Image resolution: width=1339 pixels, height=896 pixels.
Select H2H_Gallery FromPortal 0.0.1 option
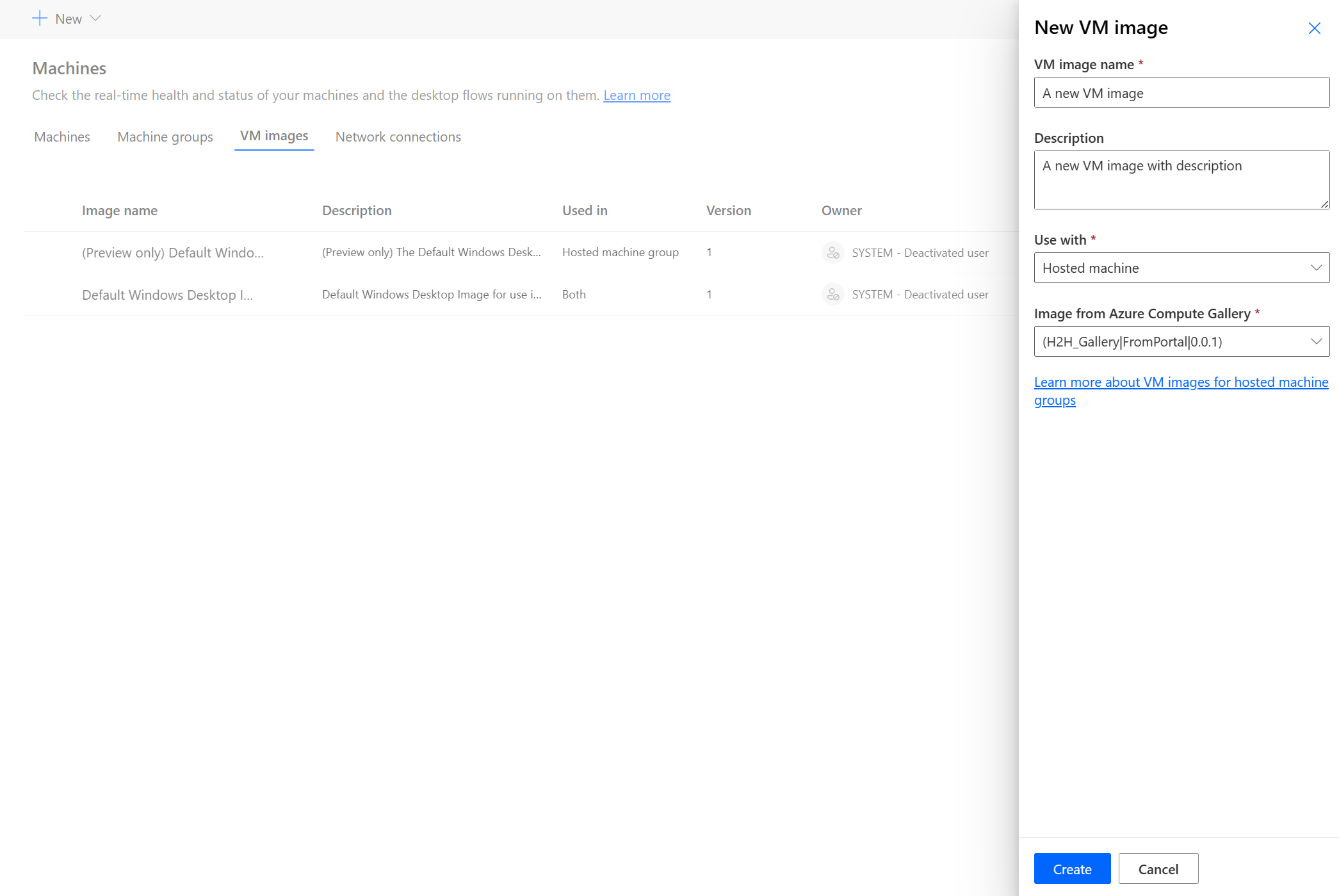[x=1180, y=341]
